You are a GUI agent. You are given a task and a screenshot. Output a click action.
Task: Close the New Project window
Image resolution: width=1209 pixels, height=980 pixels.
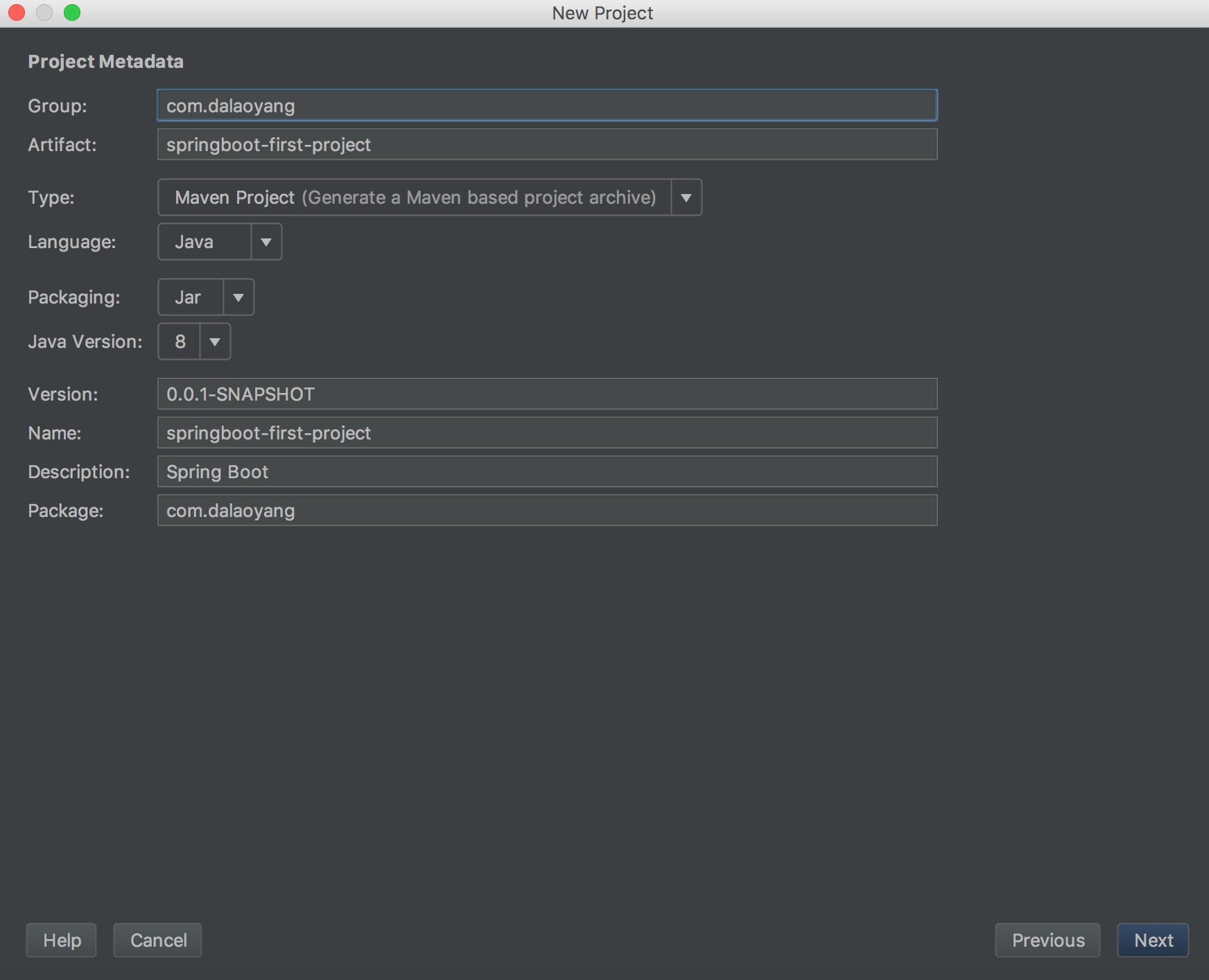coord(17,12)
